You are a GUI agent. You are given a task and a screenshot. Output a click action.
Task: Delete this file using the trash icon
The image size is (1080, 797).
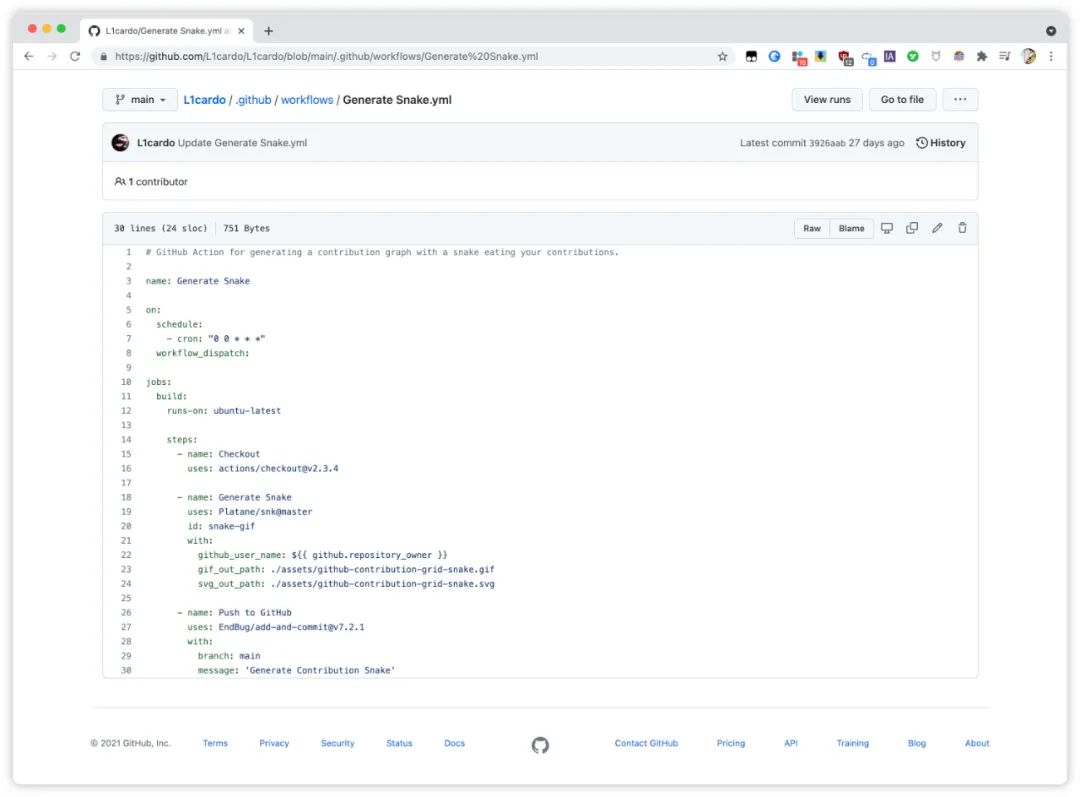pyautogui.click(x=962, y=228)
